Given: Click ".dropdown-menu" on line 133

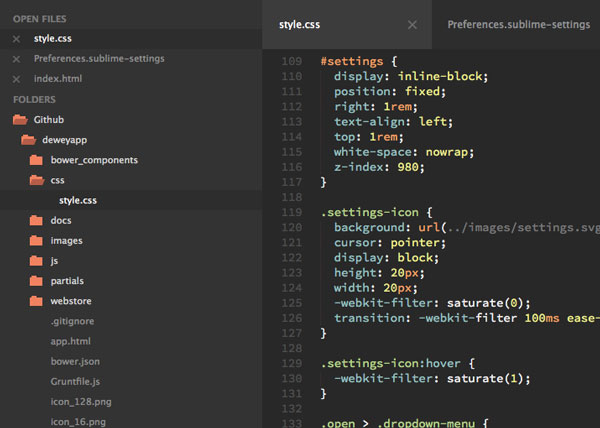Looking at the screenshot, I should (426, 423).
